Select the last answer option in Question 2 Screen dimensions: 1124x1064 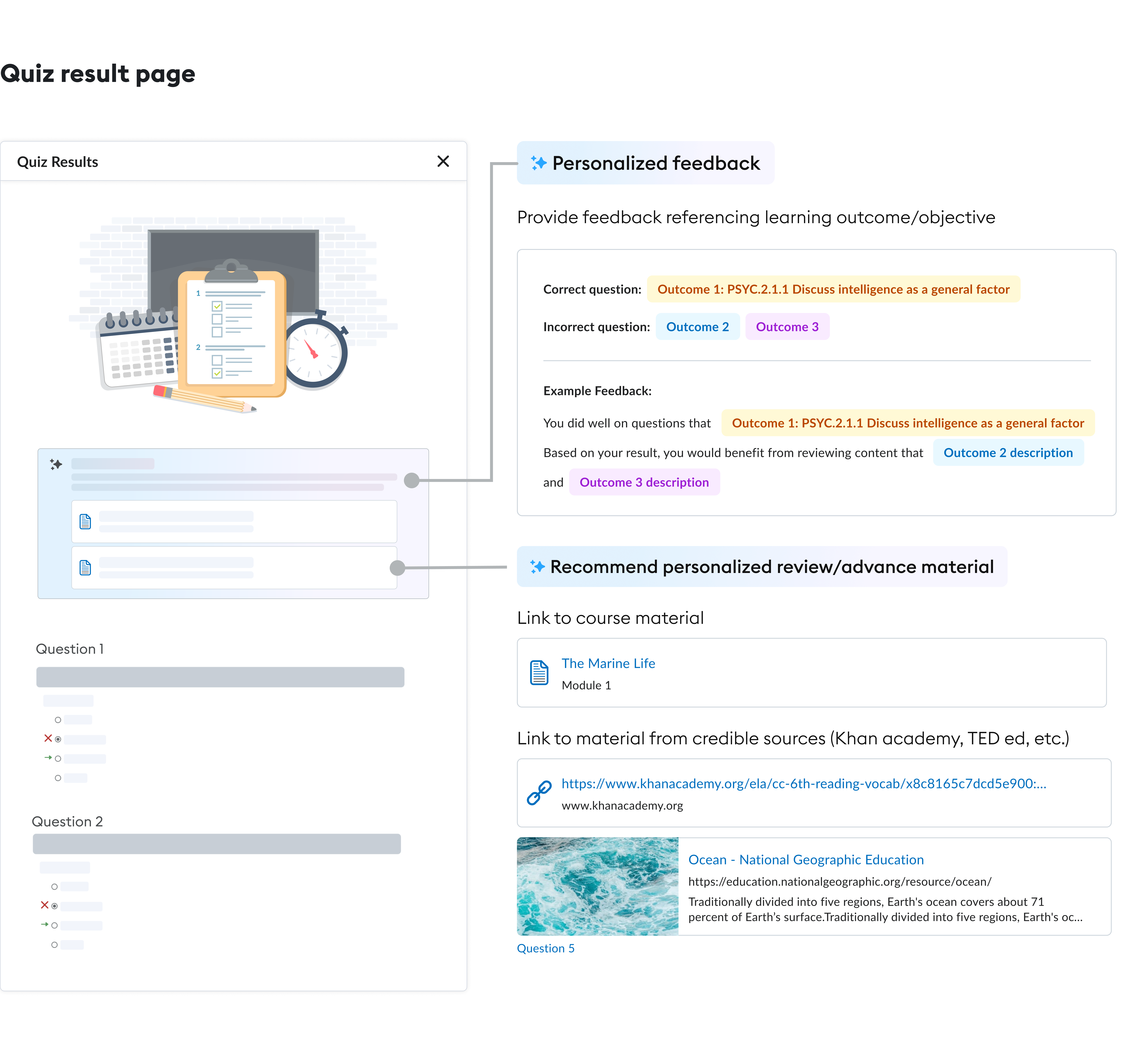pyautogui.click(x=54, y=944)
